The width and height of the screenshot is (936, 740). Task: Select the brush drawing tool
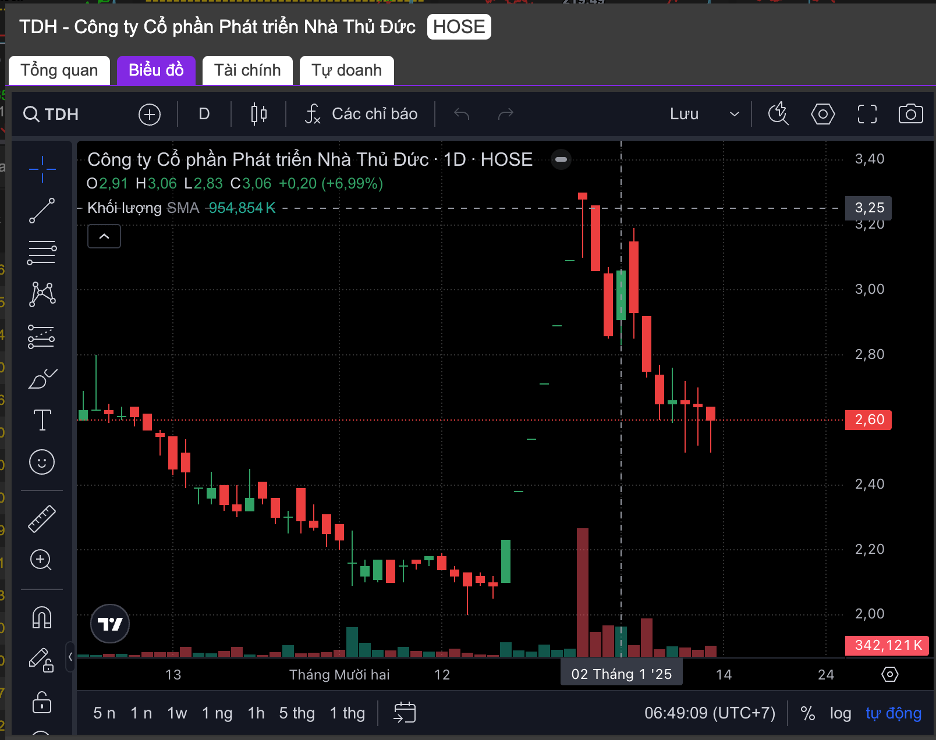(x=42, y=379)
